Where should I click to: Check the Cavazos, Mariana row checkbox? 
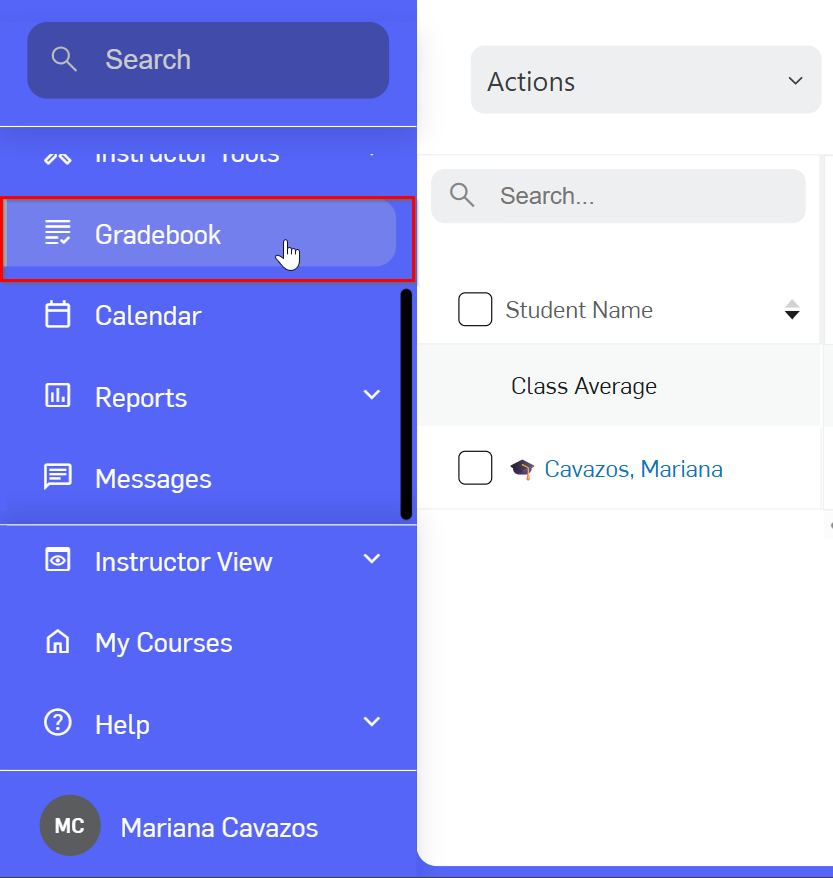click(x=475, y=468)
